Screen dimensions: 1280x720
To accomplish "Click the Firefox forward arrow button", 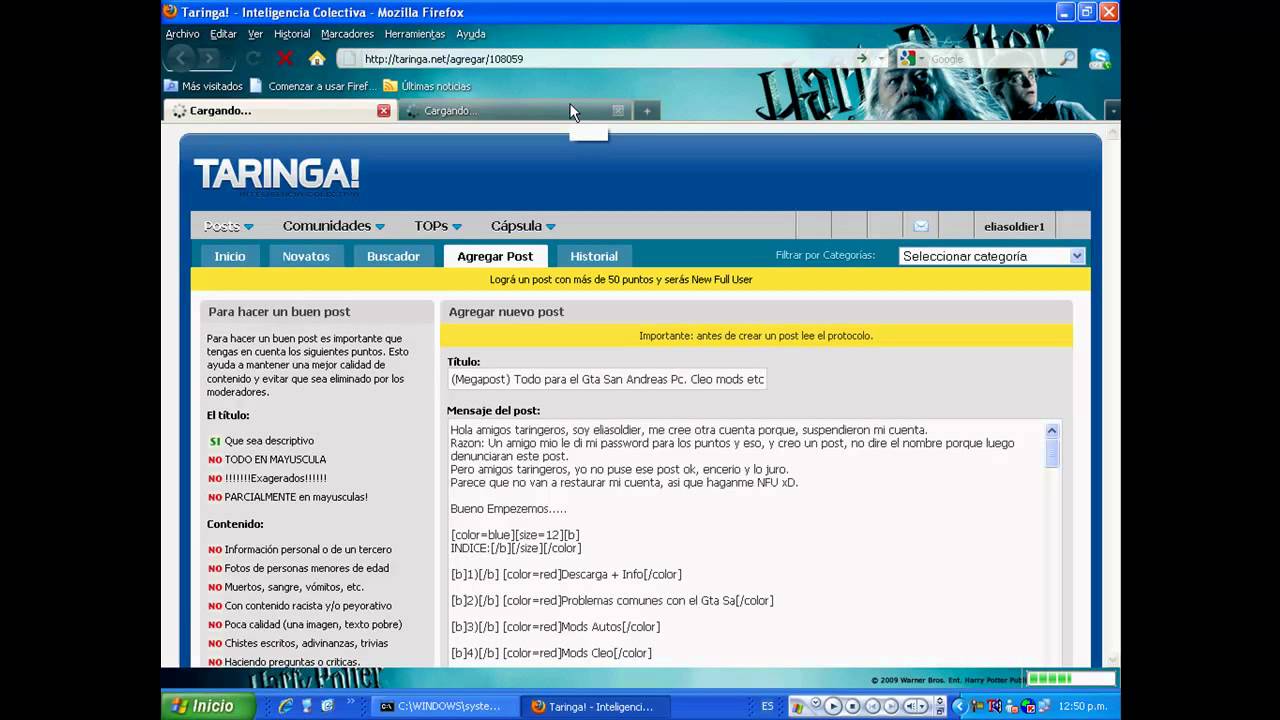I will point(208,59).
